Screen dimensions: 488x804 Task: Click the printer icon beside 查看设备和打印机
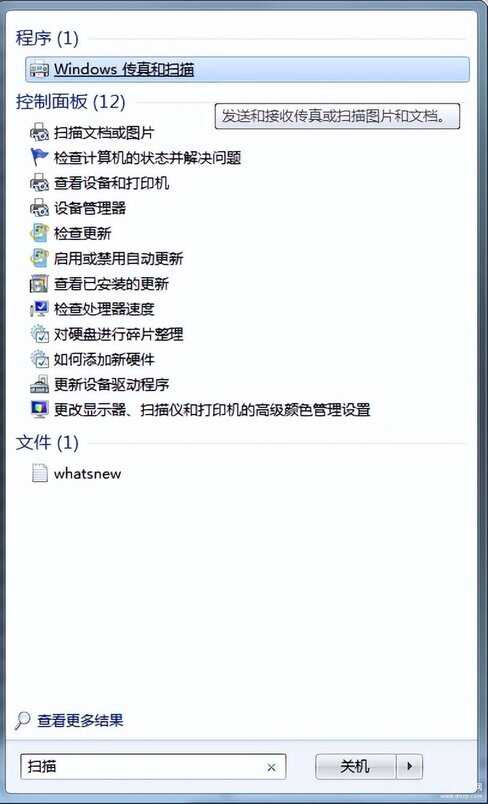(x=39, y=183)
